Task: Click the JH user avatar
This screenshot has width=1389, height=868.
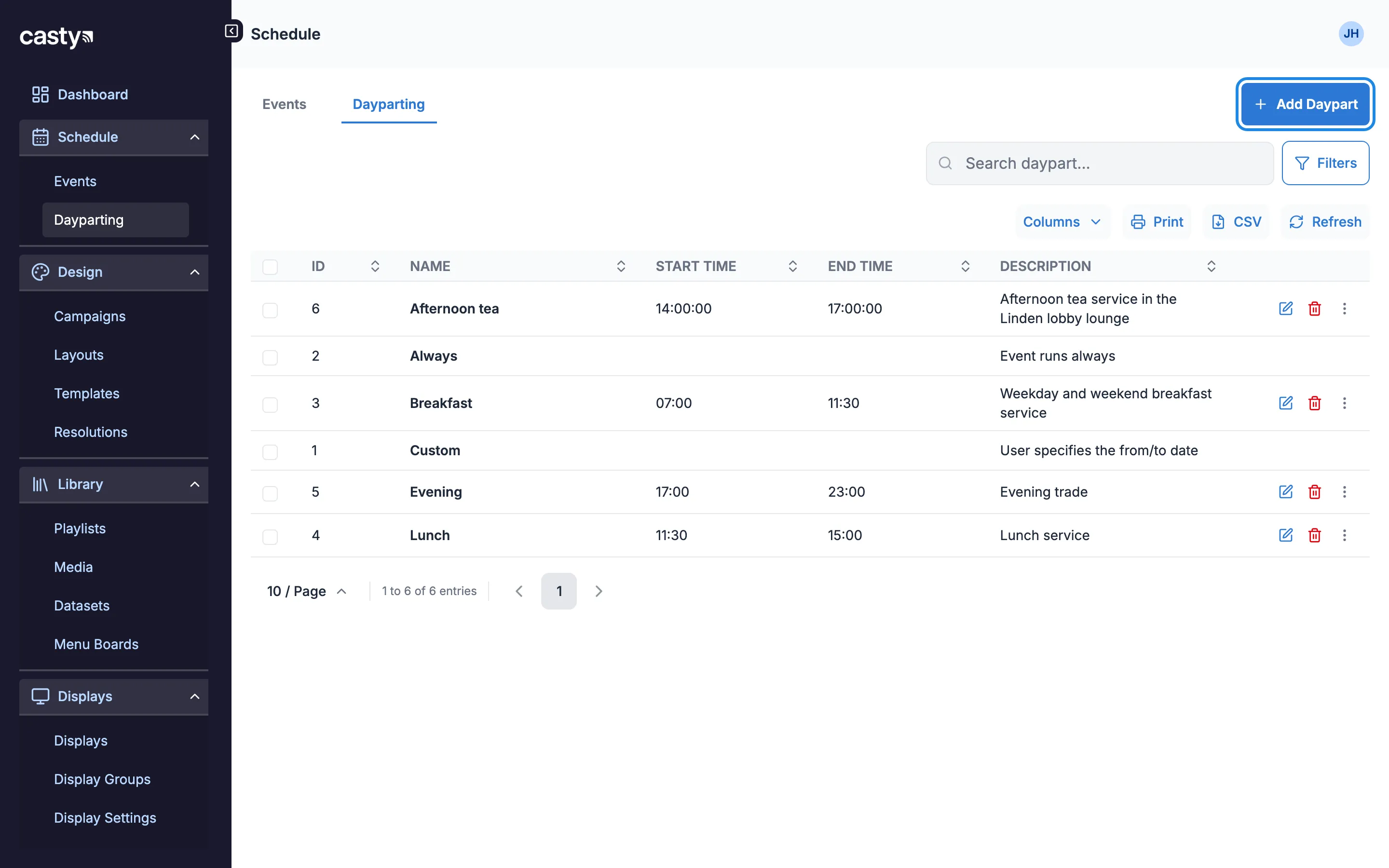Action: (1351, 34)
